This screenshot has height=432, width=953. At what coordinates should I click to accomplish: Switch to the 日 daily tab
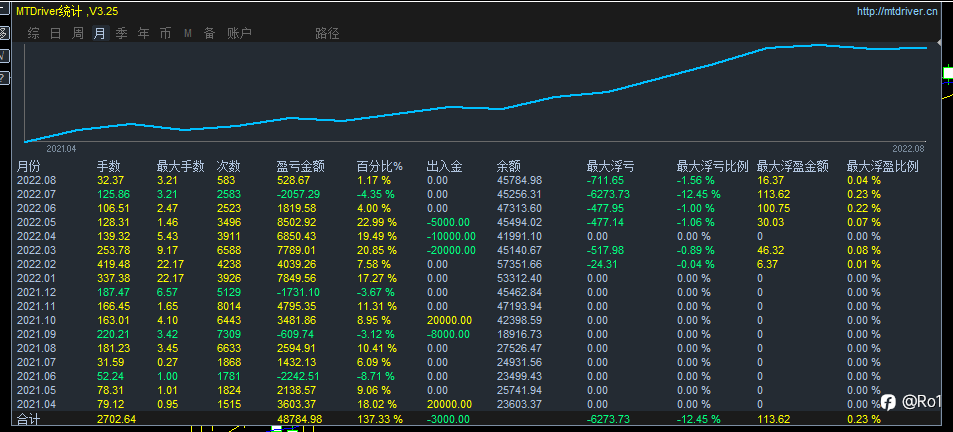[x=55, y=33]
